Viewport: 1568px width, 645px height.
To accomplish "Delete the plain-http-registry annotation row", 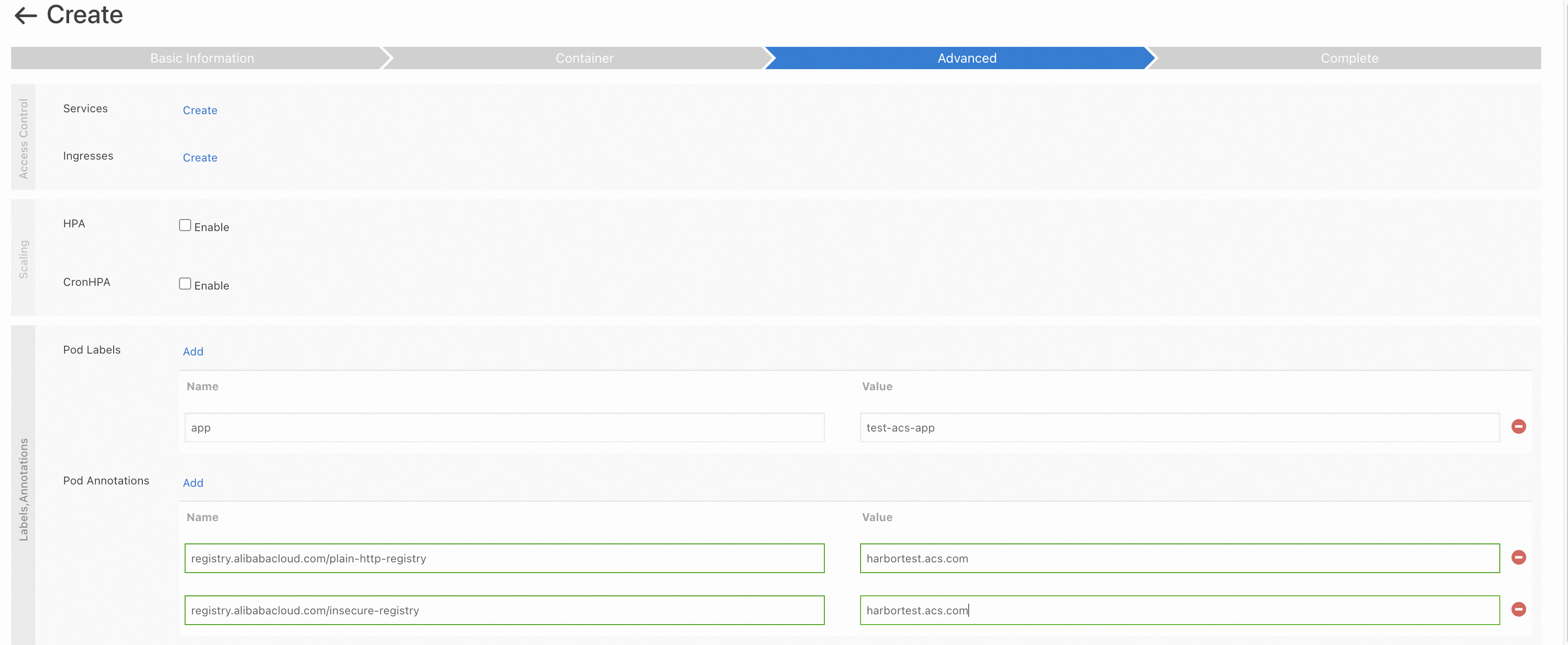I will pyautogui.click(x=1518, y=557).
